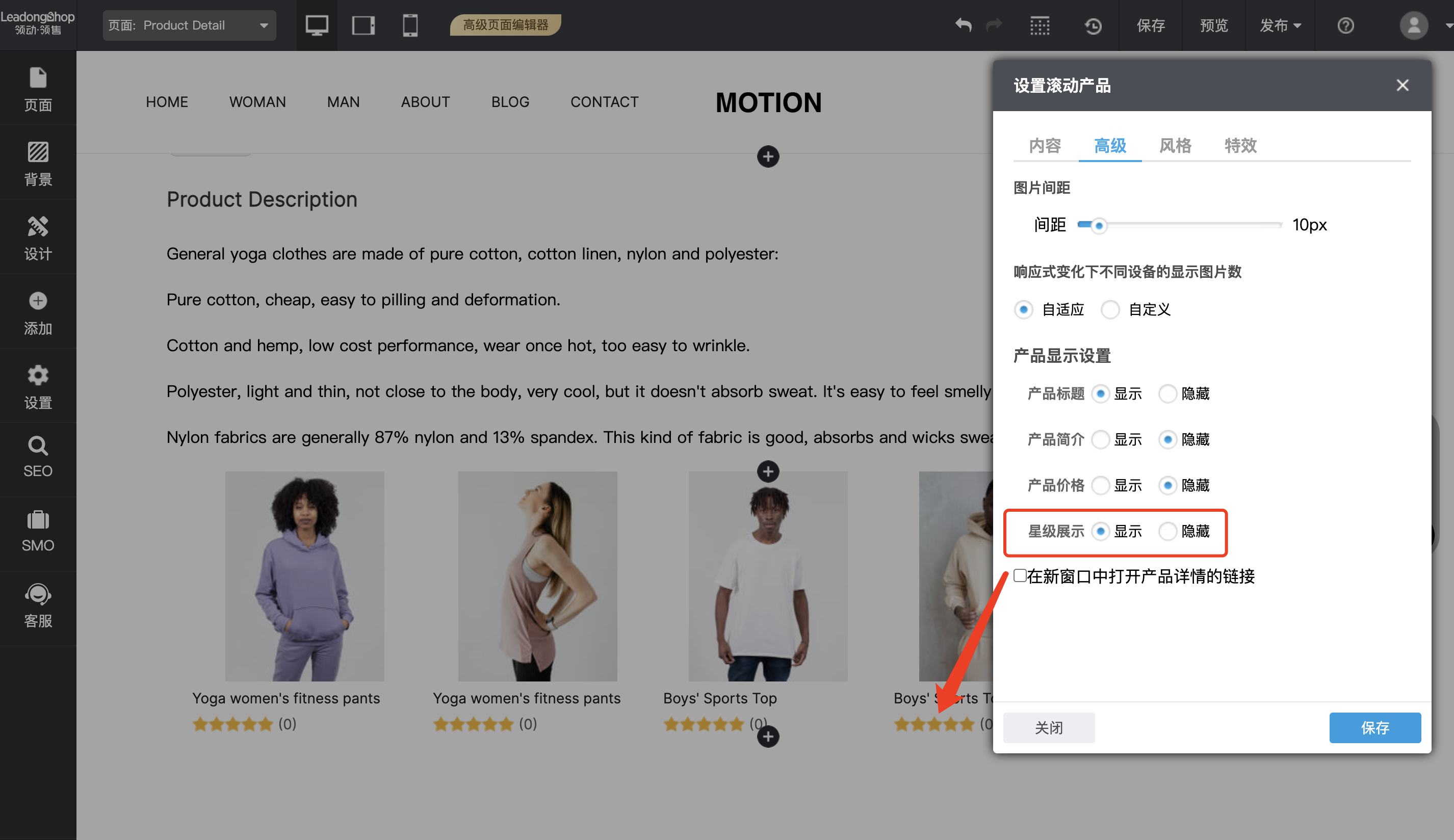Expand the 发布 publish dropdown

[1280, 25]
